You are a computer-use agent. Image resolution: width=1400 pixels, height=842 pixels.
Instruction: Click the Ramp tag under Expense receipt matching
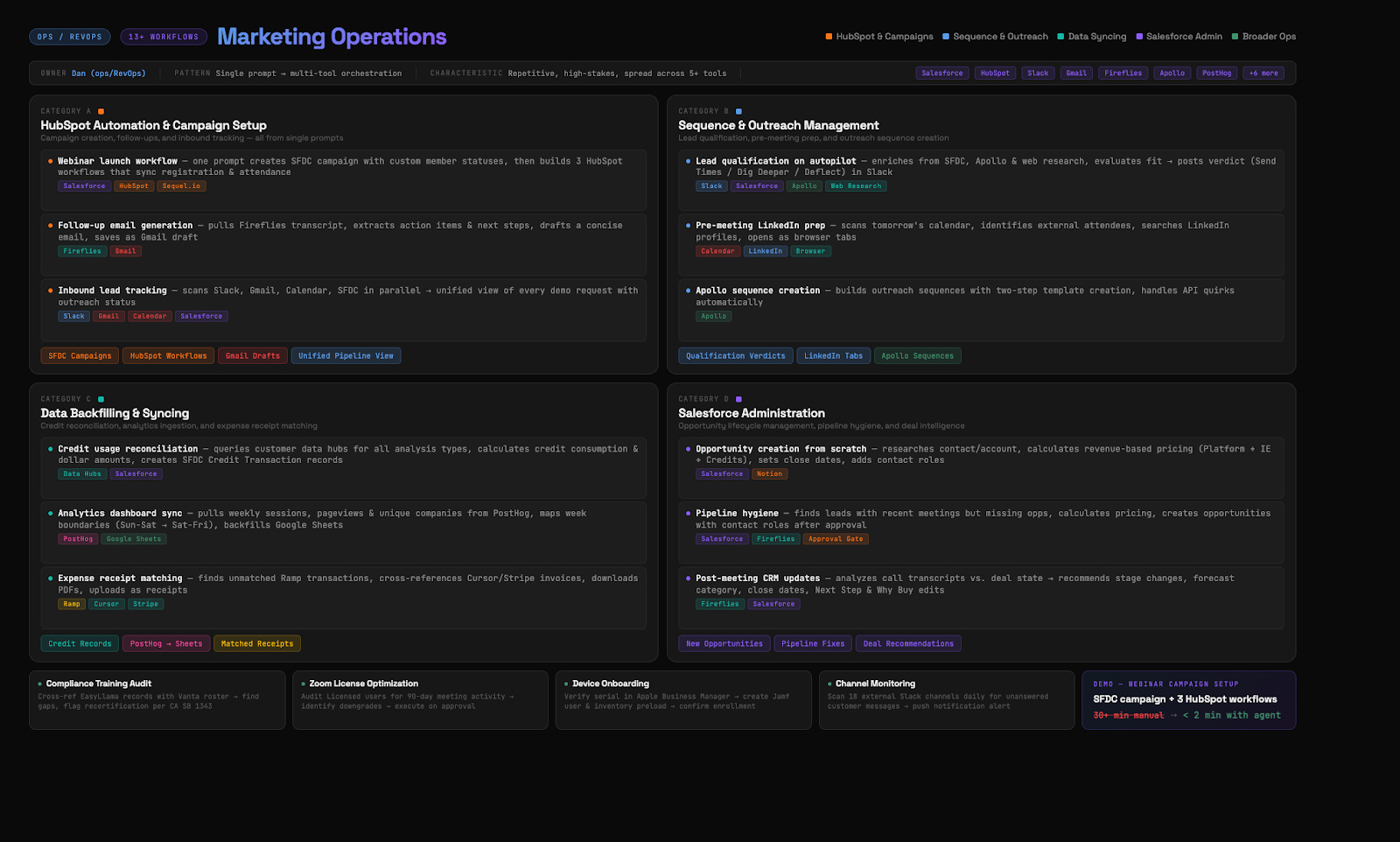click(71, 604)
